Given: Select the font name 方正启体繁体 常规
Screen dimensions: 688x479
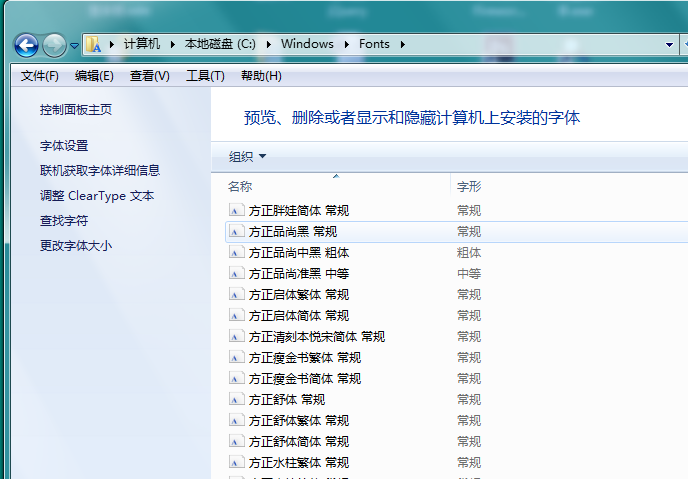Looking at the screenshot, I should pos(299,295).
